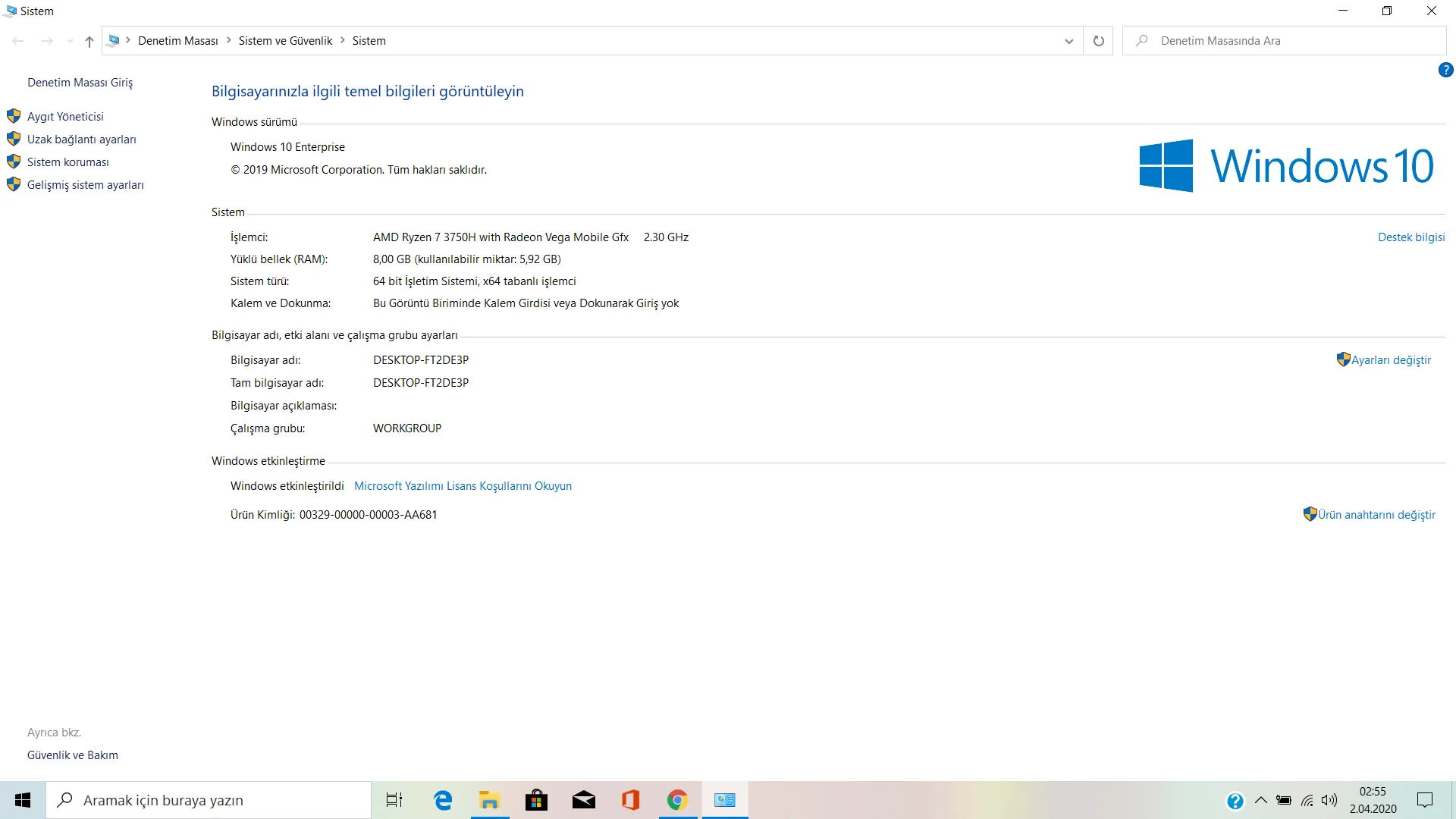Click Ayarları değiştir link
This screenshot has width=1456, height=819.
coord(1391,360)
